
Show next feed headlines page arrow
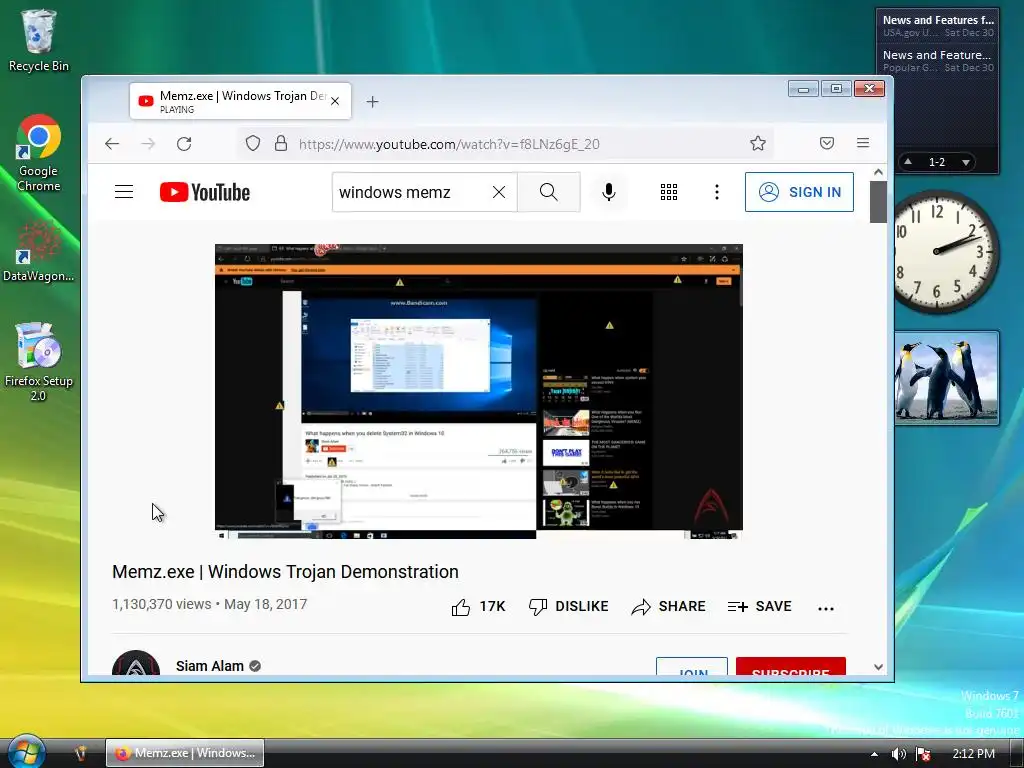tap(965, 162)
